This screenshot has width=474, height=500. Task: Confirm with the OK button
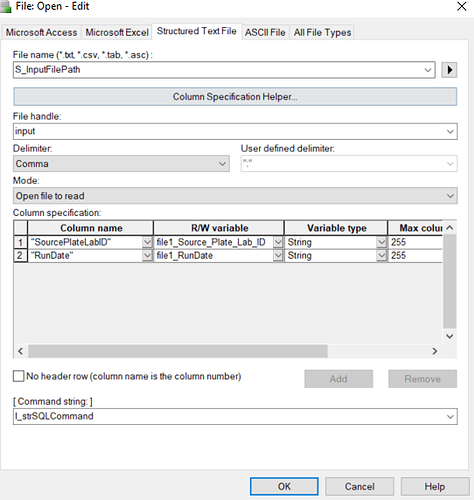[x=284, y=486]
